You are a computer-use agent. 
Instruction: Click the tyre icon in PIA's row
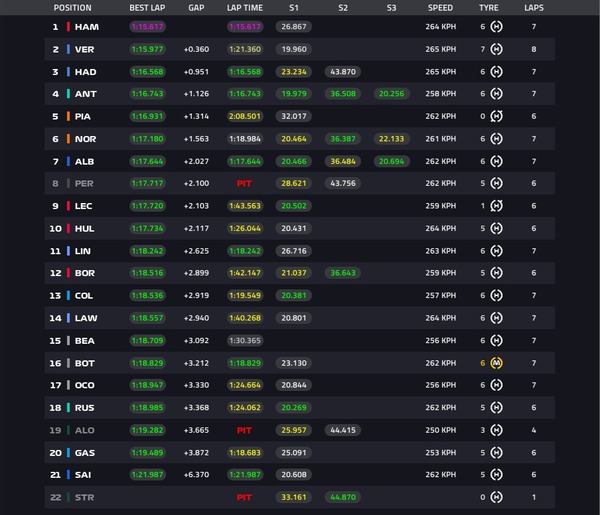point(496,116)
